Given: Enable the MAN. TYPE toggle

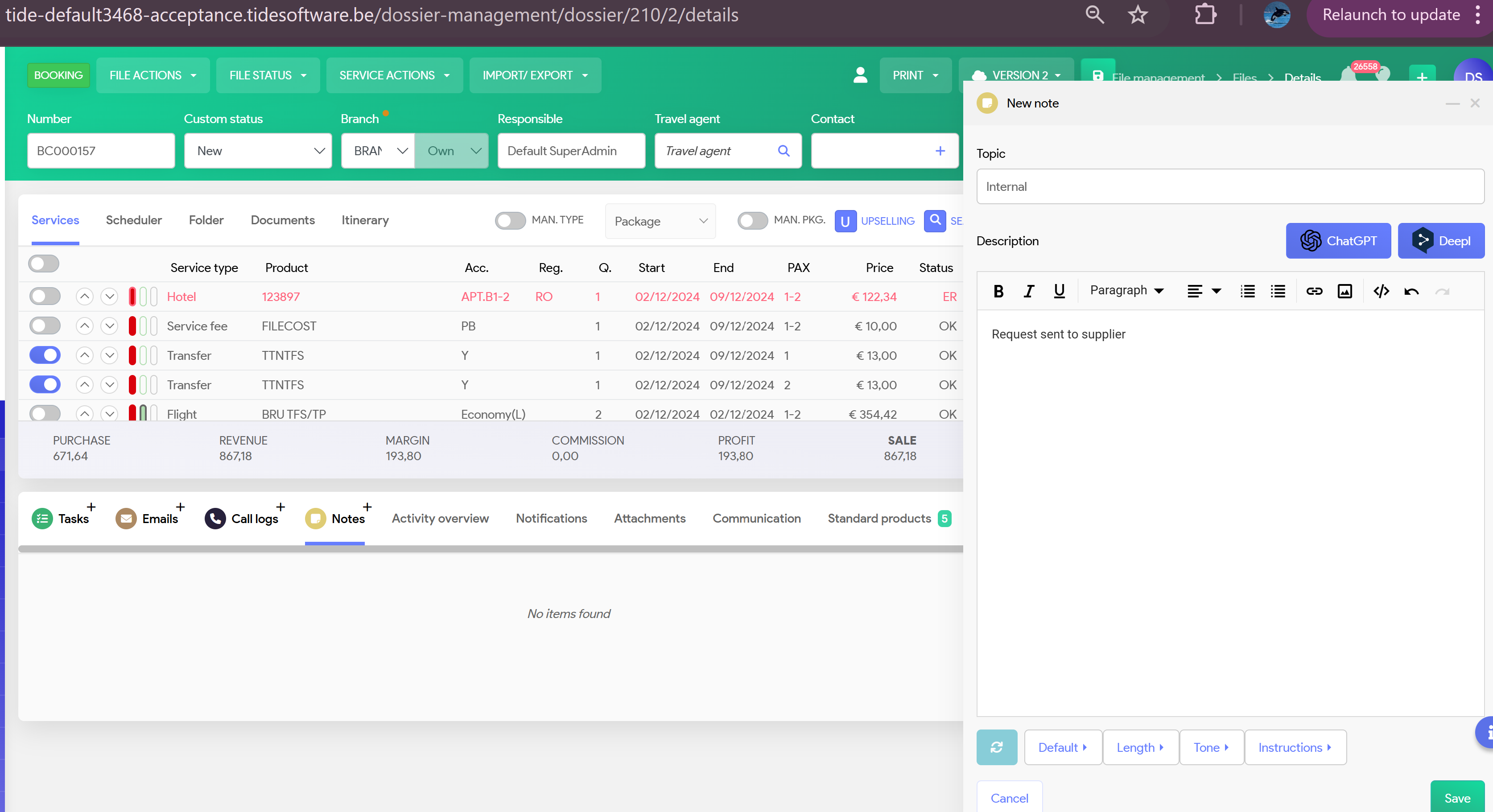Looking at the screenshot, I should pyautogui.click(x=510, y=220).
